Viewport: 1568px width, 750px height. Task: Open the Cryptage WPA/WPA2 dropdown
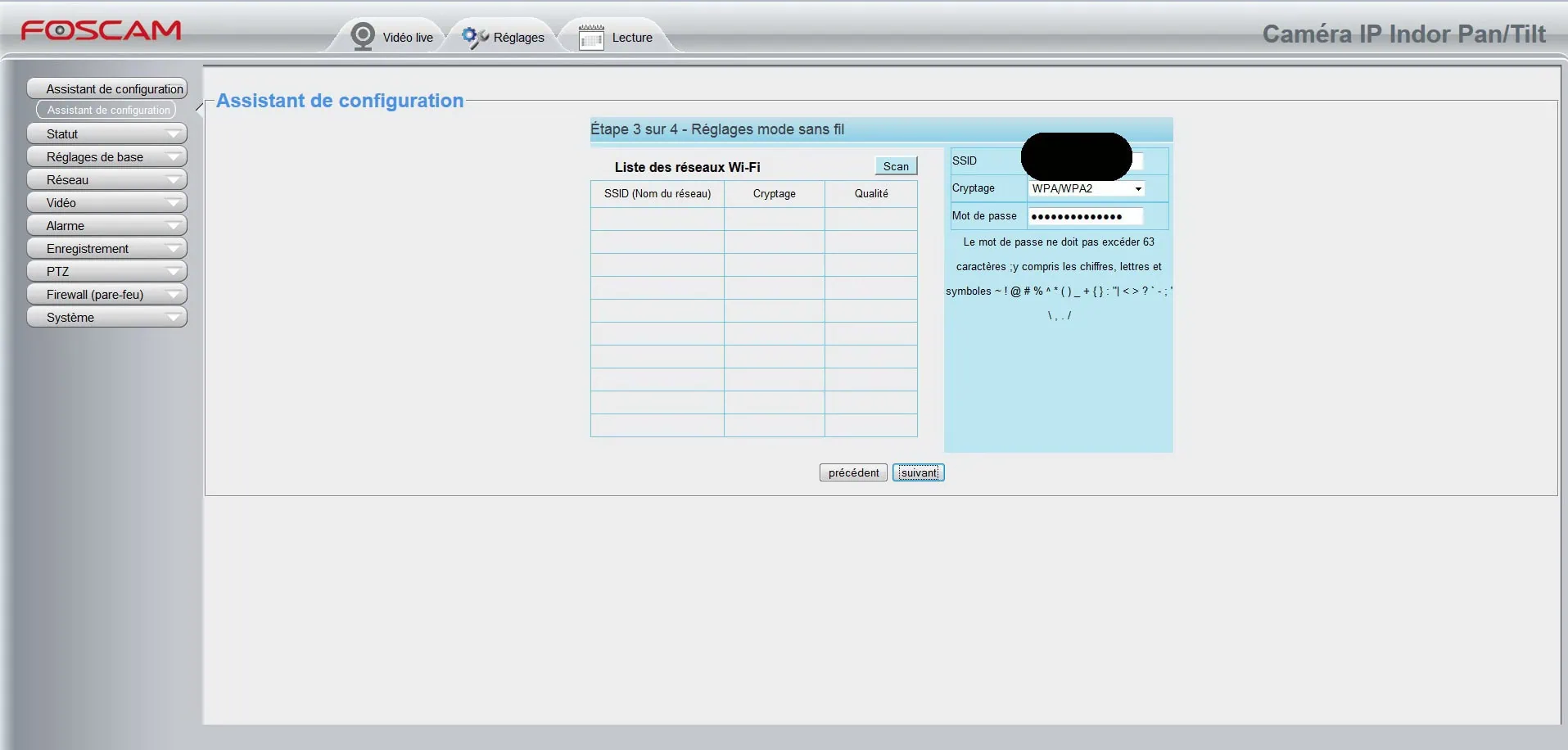tap(1086, 188)
